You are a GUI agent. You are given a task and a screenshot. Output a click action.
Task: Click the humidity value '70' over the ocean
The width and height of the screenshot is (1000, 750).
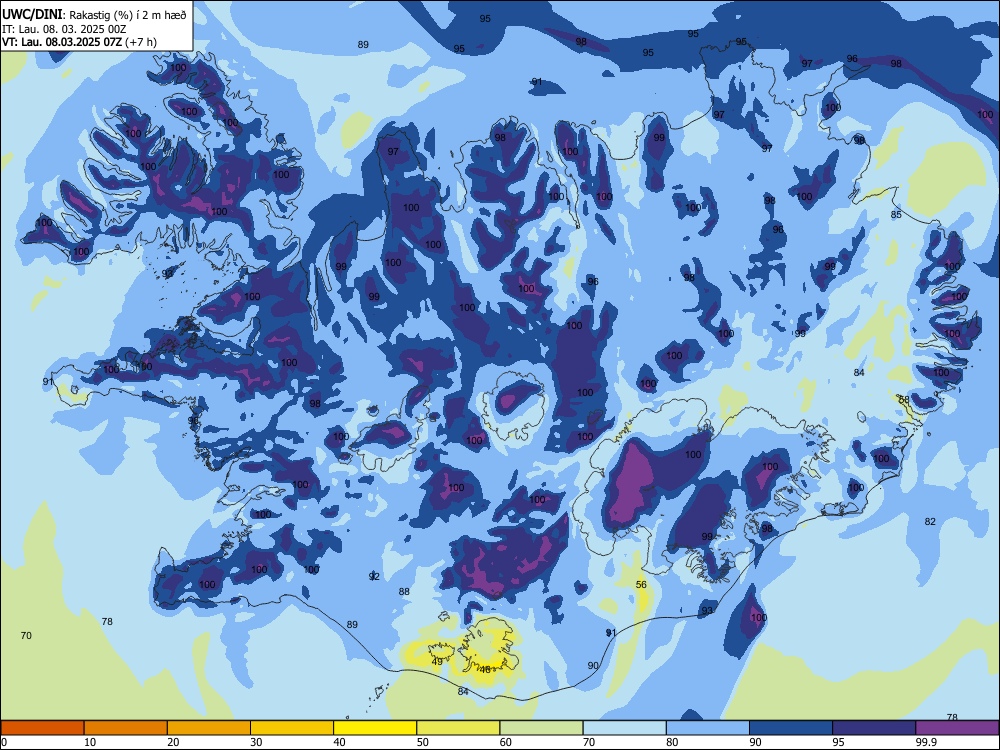click(26, 635)
